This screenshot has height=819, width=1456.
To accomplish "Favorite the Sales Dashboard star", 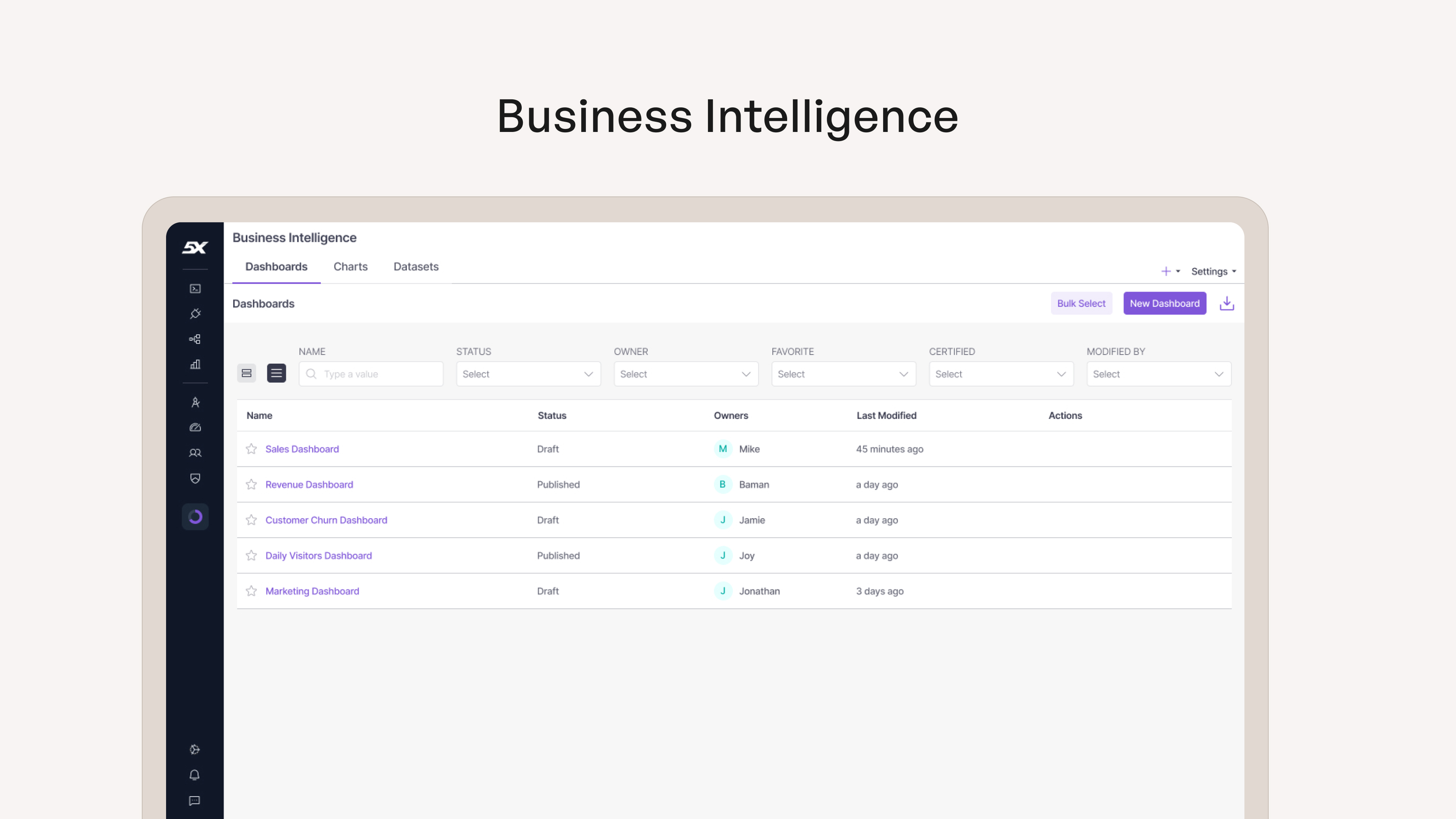I will click(x=251, y=449).
